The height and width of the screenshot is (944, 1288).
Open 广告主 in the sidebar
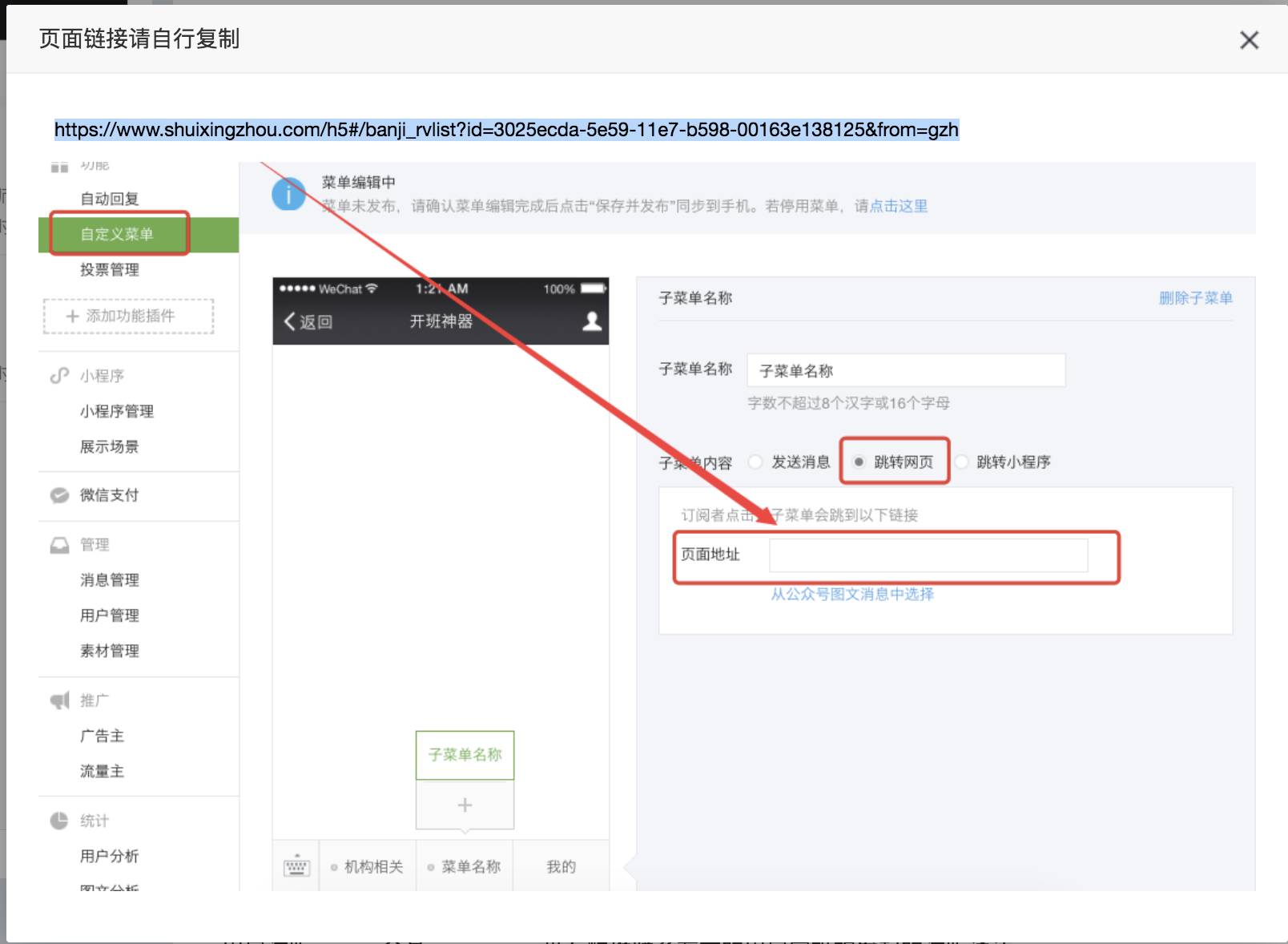pyautogui.click(x=103, y=736)
